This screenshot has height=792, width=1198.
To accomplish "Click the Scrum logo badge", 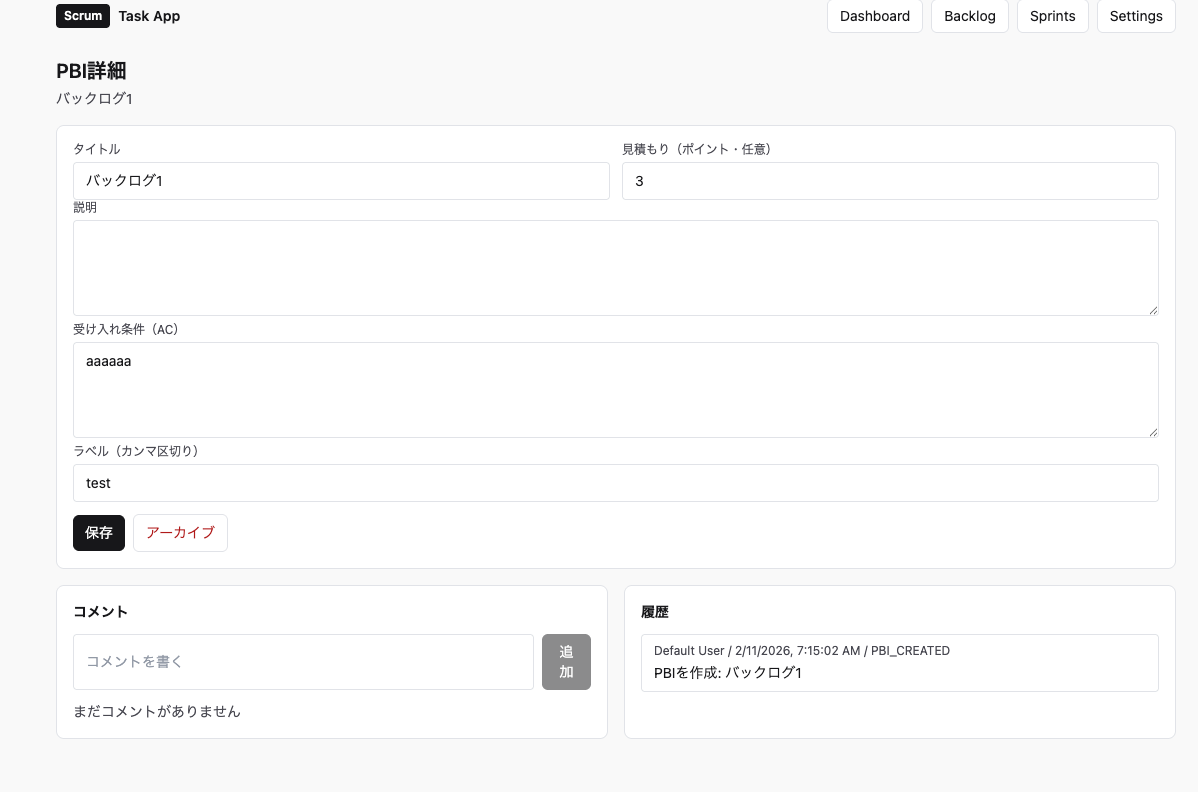I will (83, 16).
